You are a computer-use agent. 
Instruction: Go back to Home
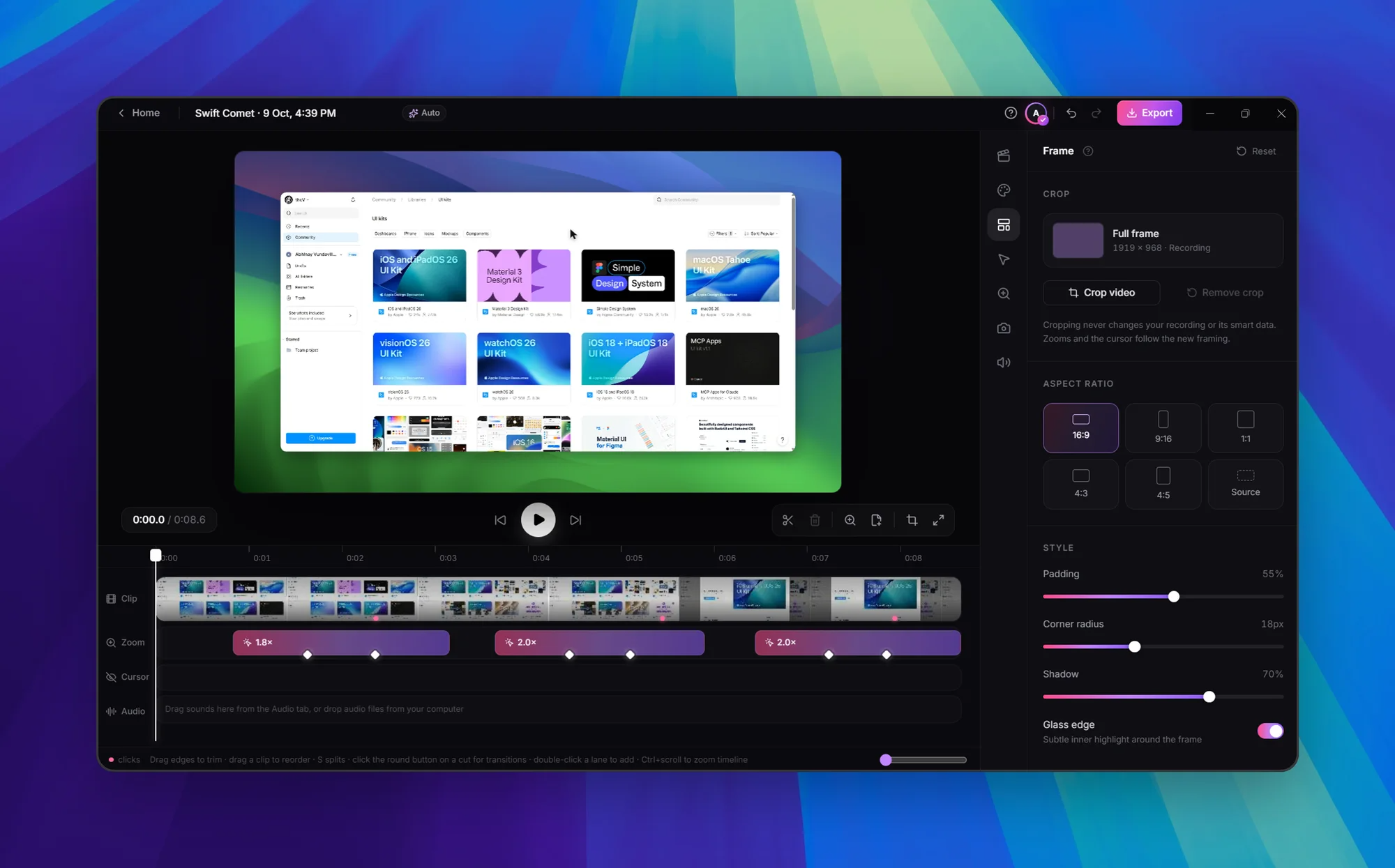(x=139, y=113)
